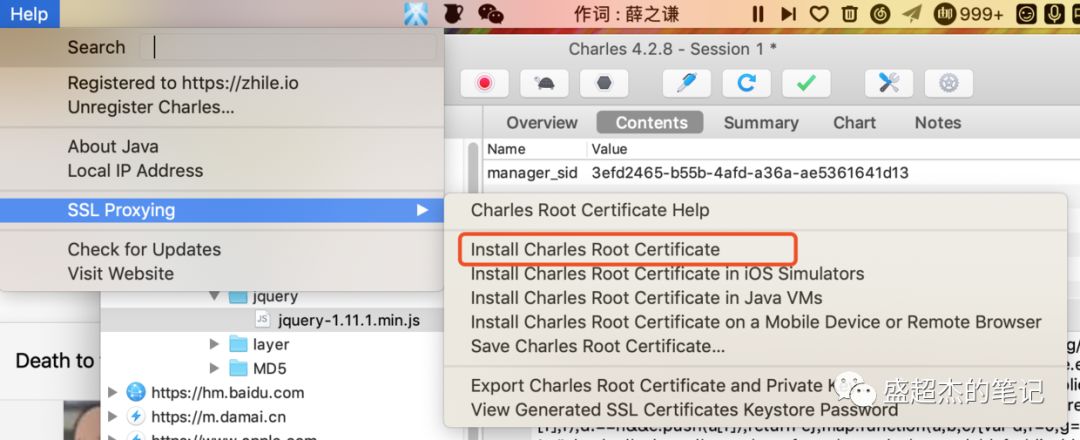Viewport: 1080px width, 440px height.
Task: Choose Install Charles Root Certificate in iOS Simulators
Action: (667, 273)
